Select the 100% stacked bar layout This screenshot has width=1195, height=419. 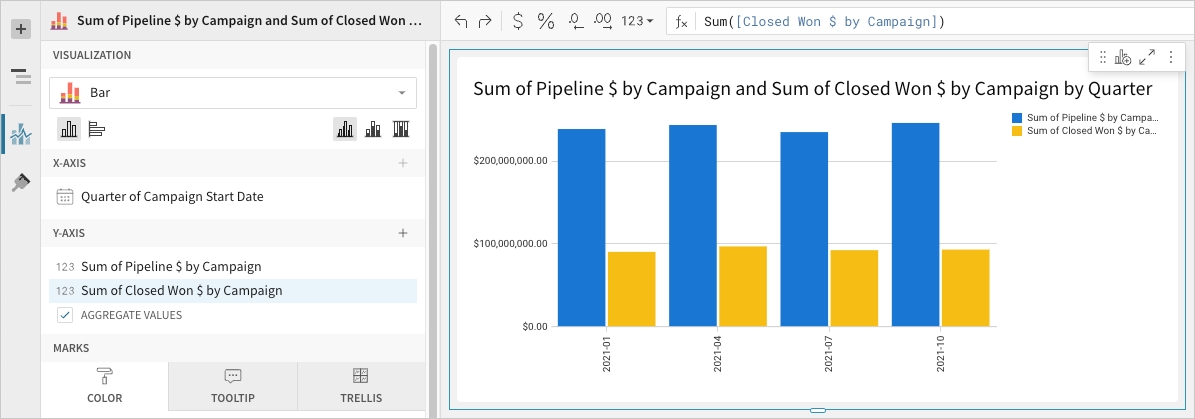pyautogui.click(x=401, y=128)
